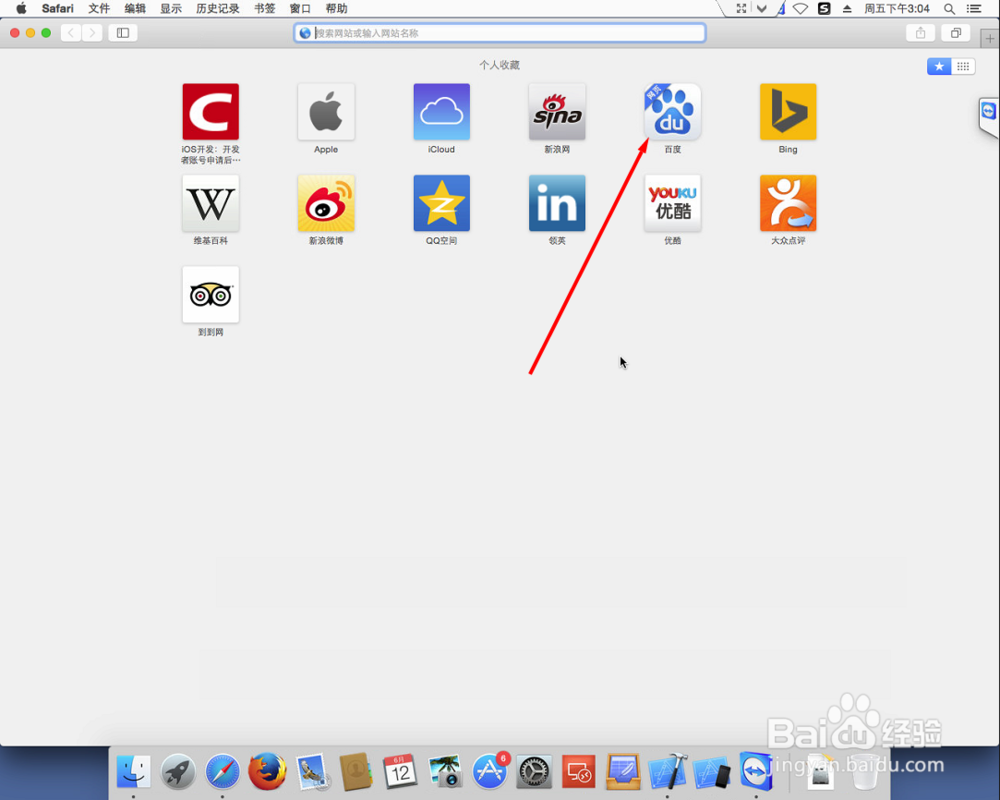This screenshot has width=1000, height=800.
Task: Open the 帮助 (Help) menu
Action: (x=336, y=8)
